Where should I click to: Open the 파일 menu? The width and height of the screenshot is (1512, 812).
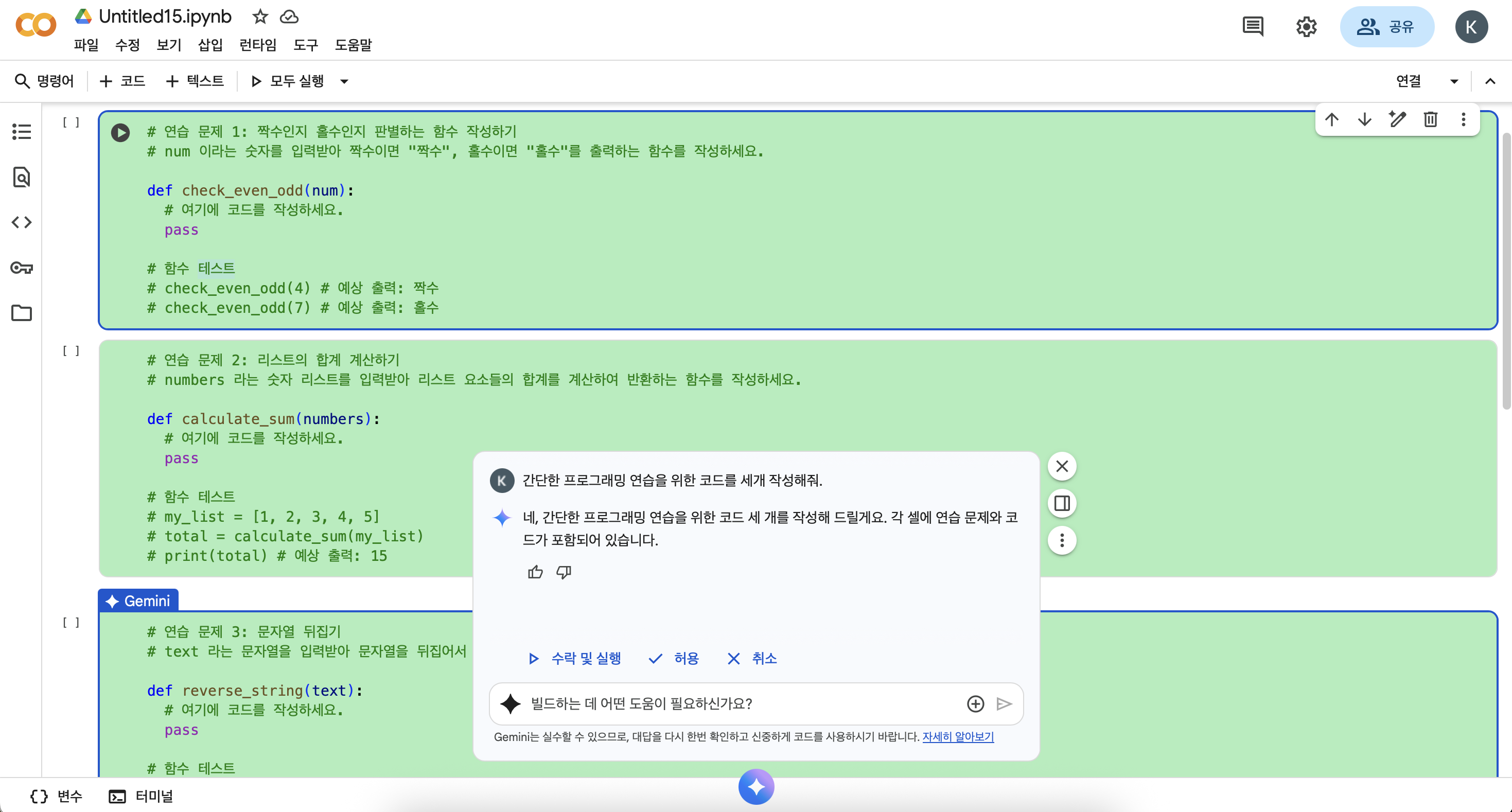[x=86, y=45]
